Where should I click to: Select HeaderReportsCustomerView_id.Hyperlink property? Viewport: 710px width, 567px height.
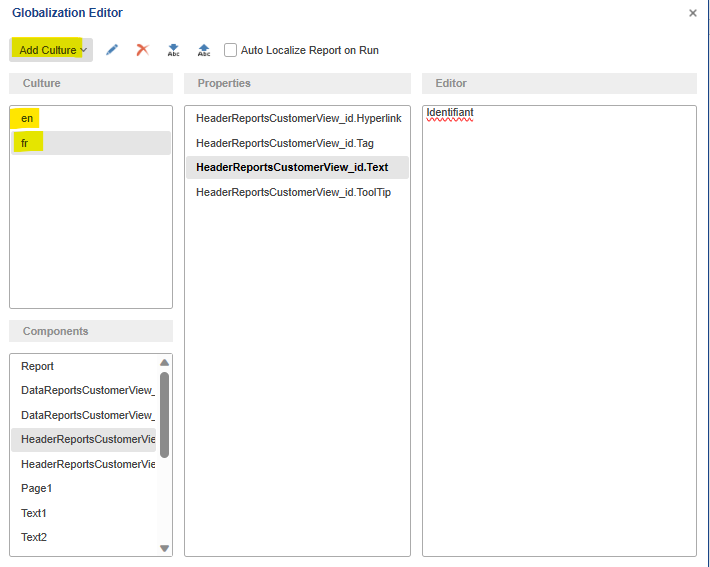297,118
